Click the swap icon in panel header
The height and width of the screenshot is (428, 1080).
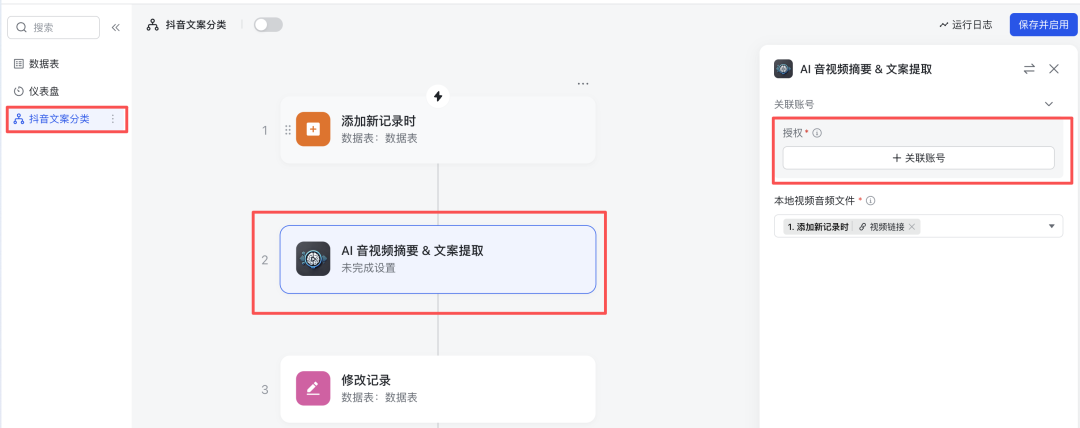click(1029, 69)
